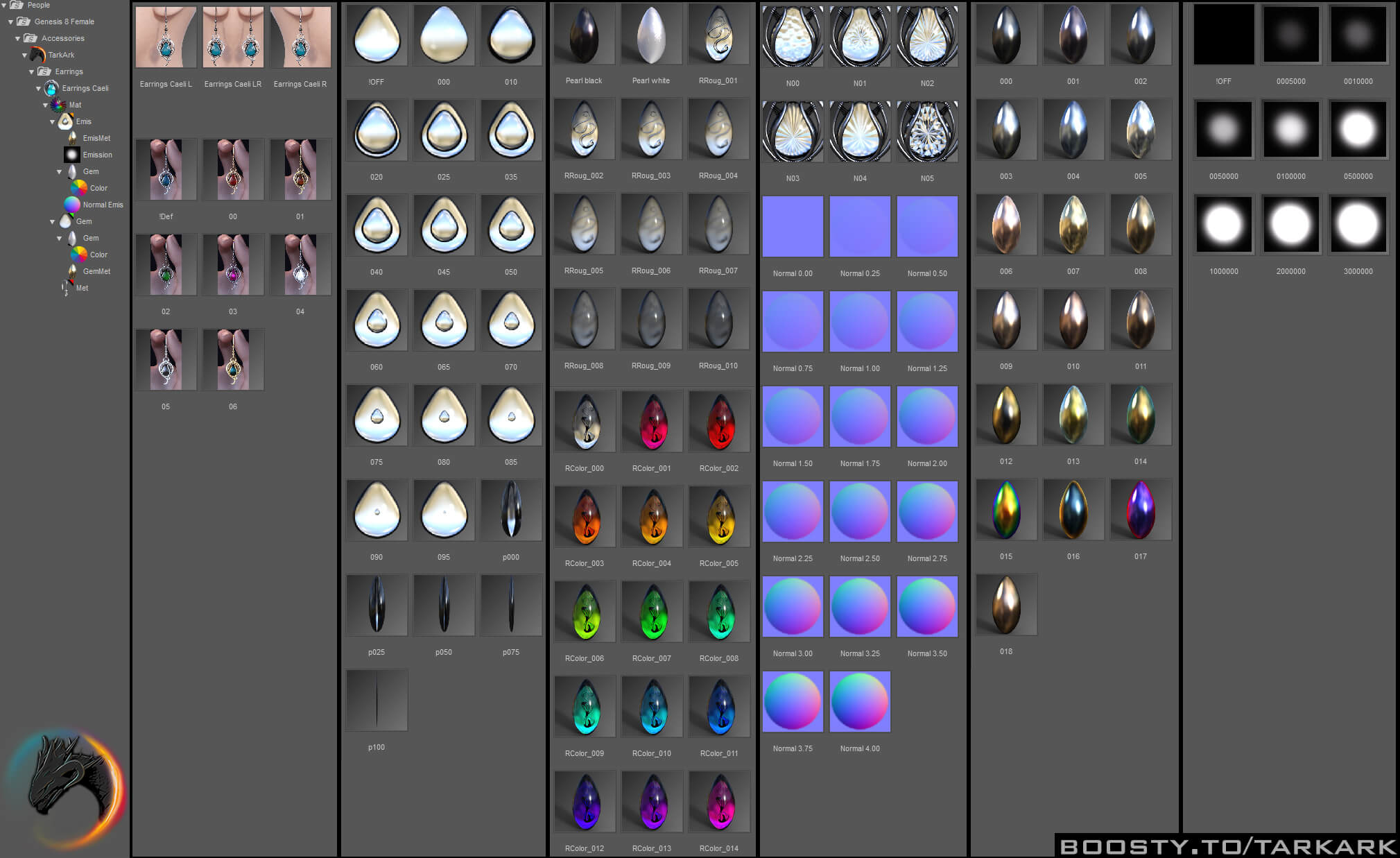Click the Mat colorful star icon
The image size is (1400, 858).
coord(58,105)
